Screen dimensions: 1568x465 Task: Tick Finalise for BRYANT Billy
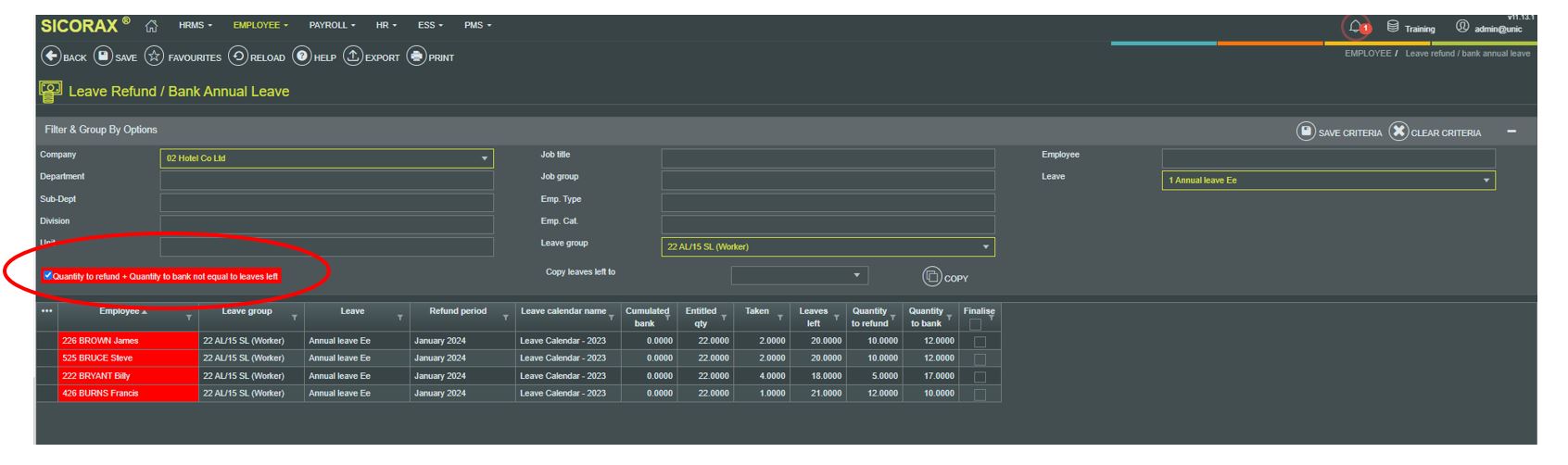(x=980, y=377)
